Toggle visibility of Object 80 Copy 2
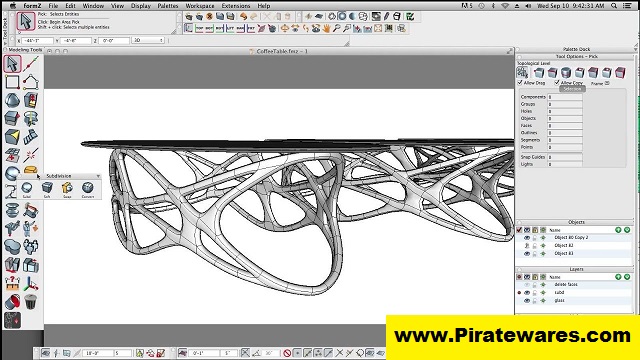 pos(527,238)
